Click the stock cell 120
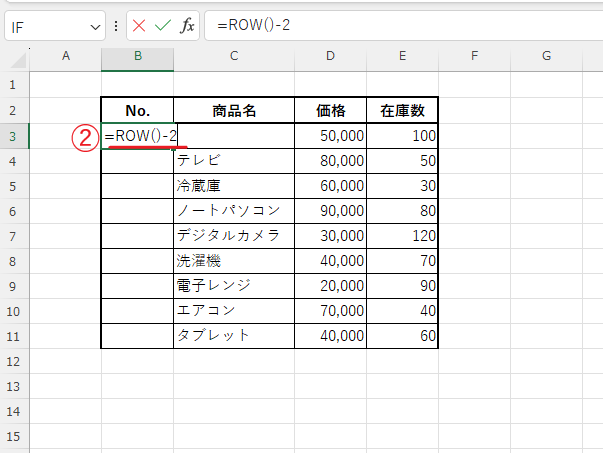Screen dimensions: 603x453 [402, 236]
